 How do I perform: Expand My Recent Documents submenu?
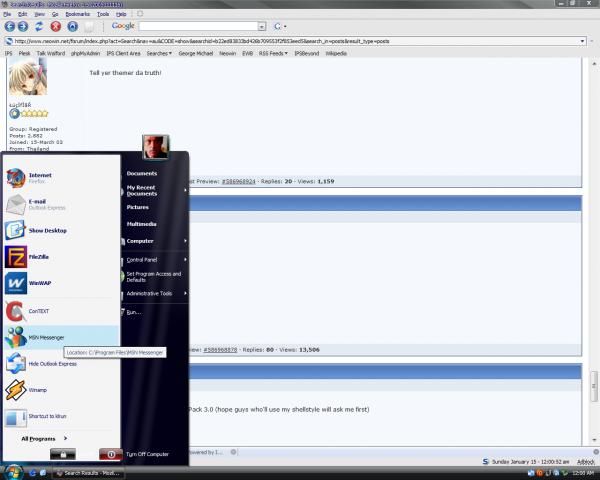pos(186,190)
